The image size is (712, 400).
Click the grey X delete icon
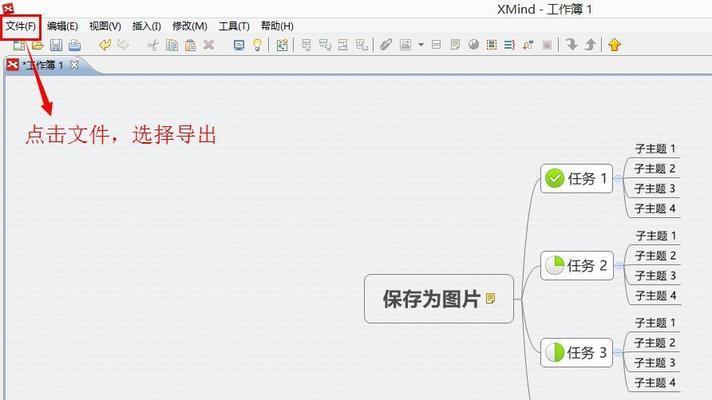point(208,44)
